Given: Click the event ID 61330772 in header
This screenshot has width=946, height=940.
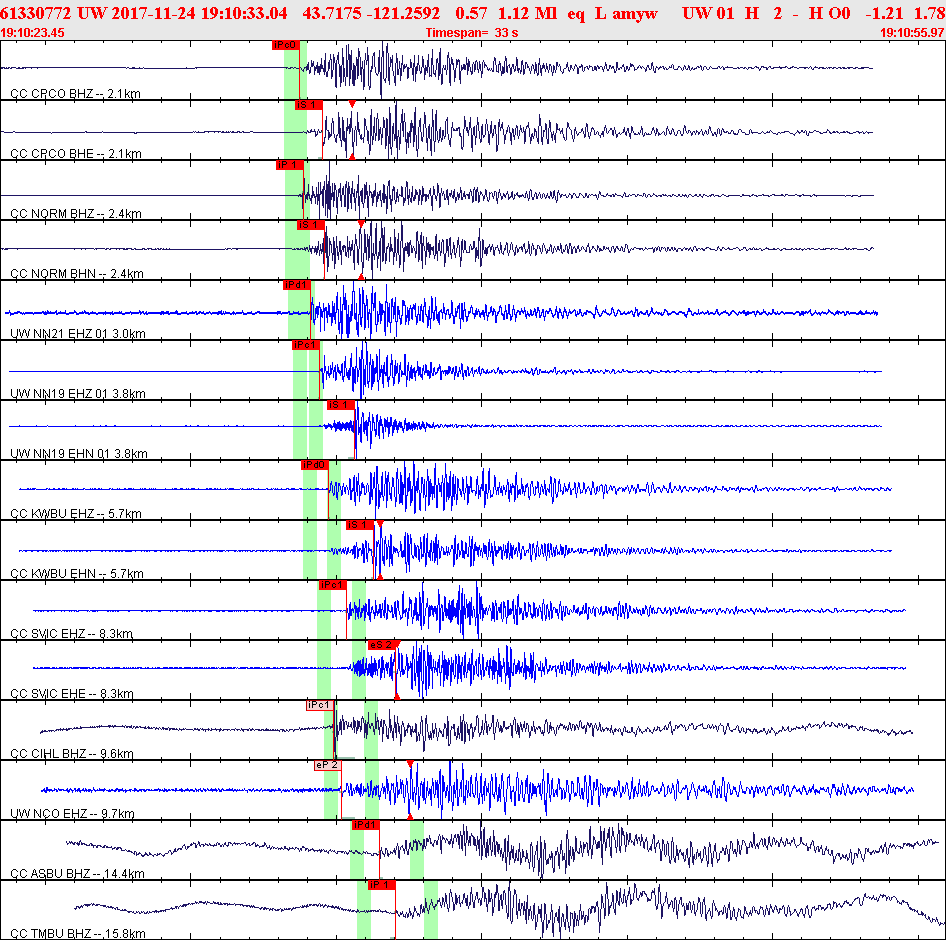Looking at the screenshot, I should coord(36,13).
